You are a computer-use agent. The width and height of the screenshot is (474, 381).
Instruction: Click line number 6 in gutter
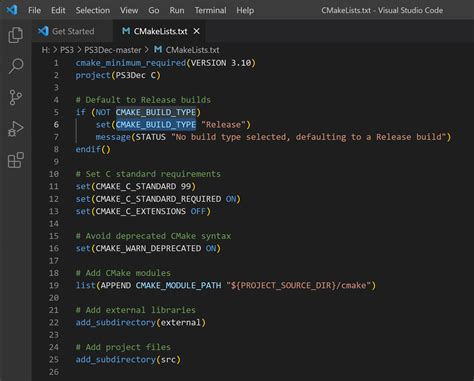(x=56, y=125)
